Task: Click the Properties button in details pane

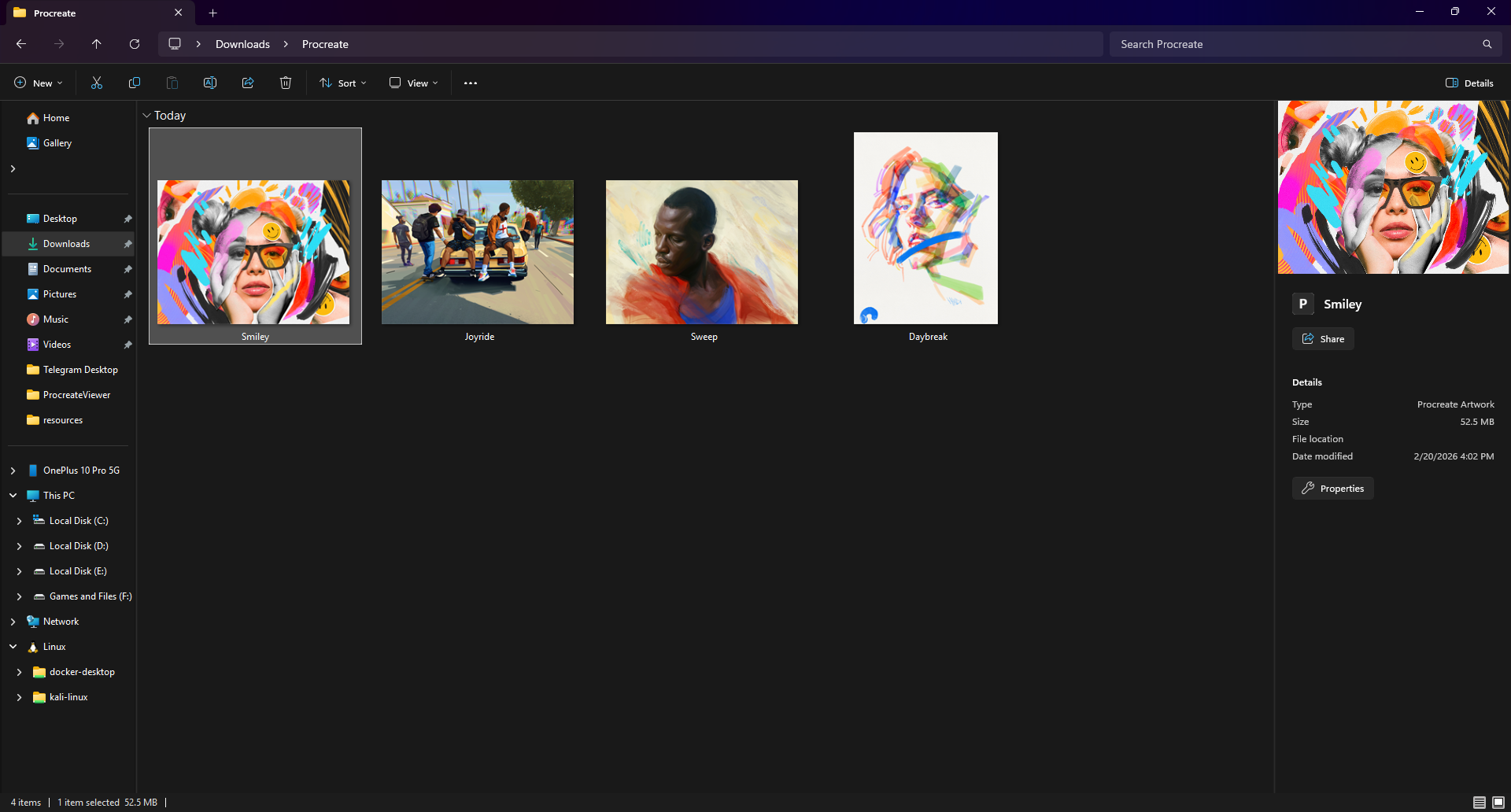Action: [x=1332, y=489]
